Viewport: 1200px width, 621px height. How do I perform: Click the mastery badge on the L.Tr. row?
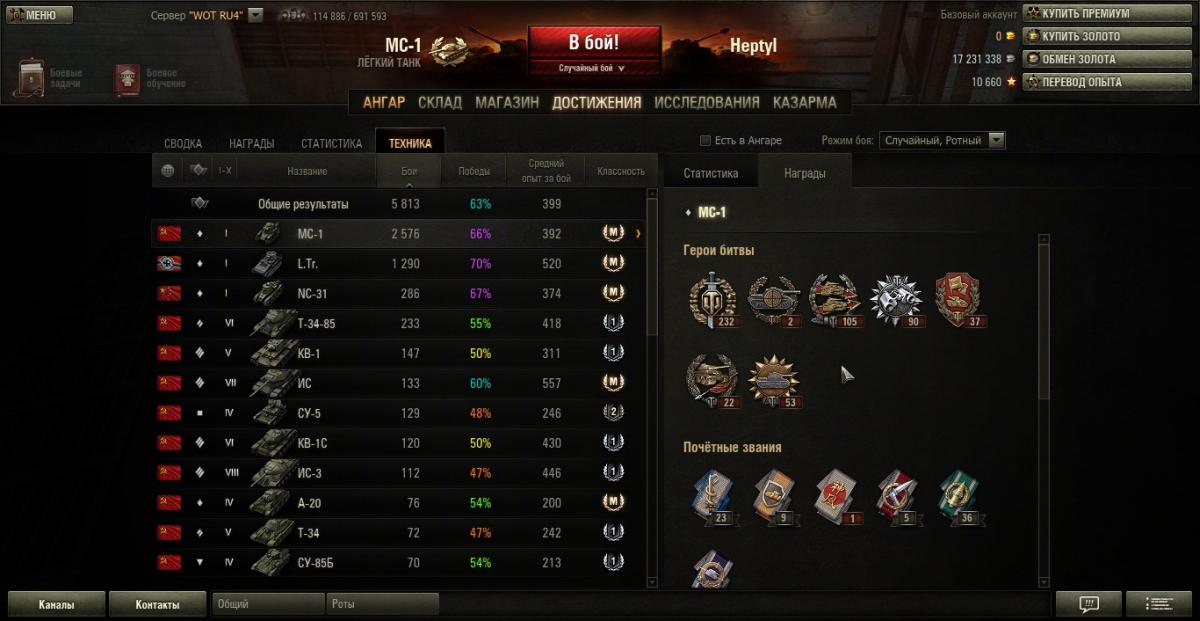point(613,263)
